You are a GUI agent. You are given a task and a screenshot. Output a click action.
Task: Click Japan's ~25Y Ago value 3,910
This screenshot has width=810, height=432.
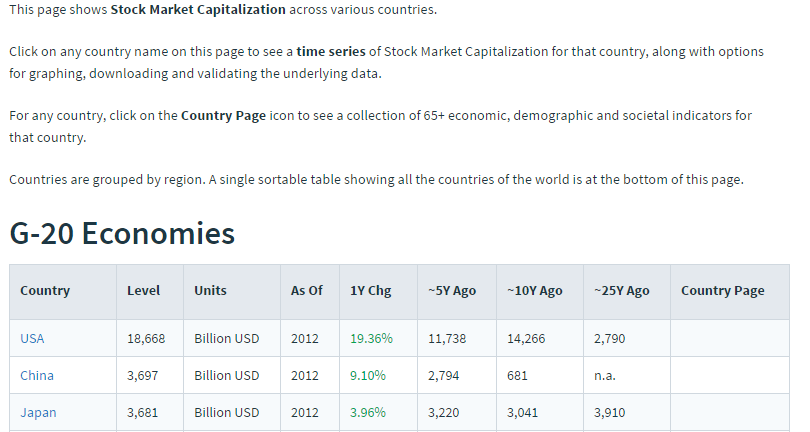610,412
